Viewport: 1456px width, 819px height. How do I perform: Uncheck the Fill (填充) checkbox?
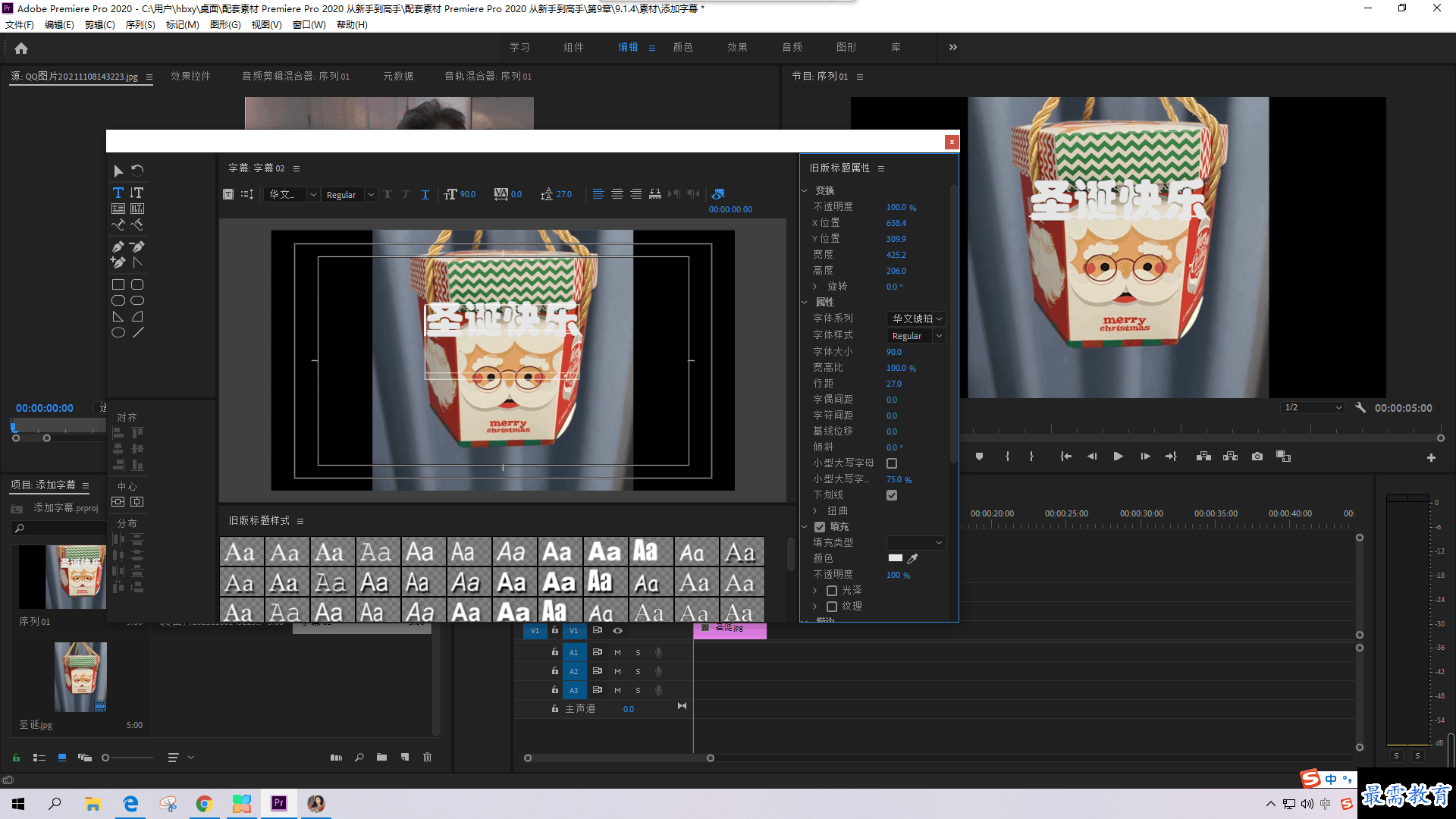(x=820, y=527)
